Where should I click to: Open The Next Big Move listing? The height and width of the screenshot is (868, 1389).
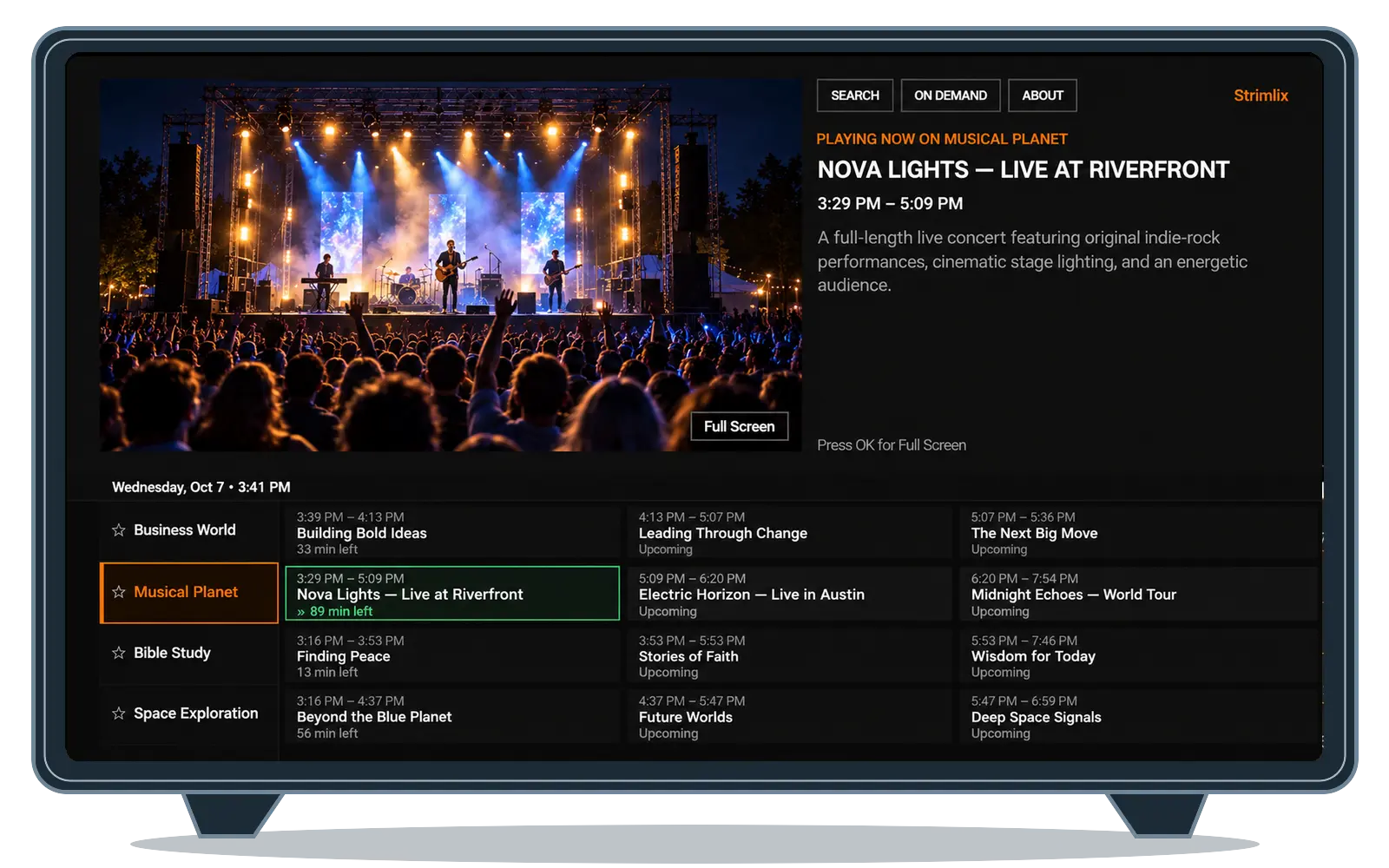(x=1138, y=532)
